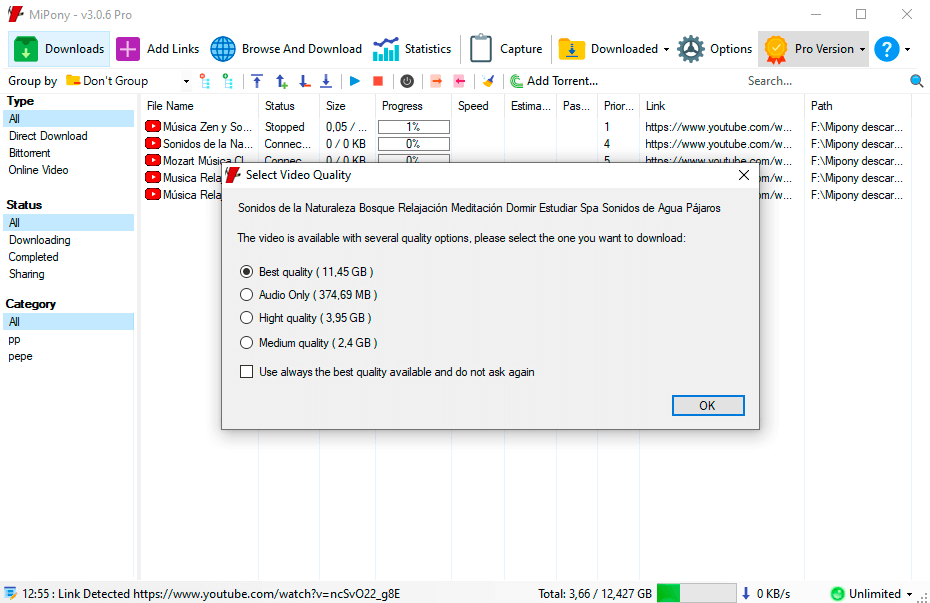Click the blue download speed arrow icon
The width and height of the screenshot is (930, 603).
pos(746,593)
